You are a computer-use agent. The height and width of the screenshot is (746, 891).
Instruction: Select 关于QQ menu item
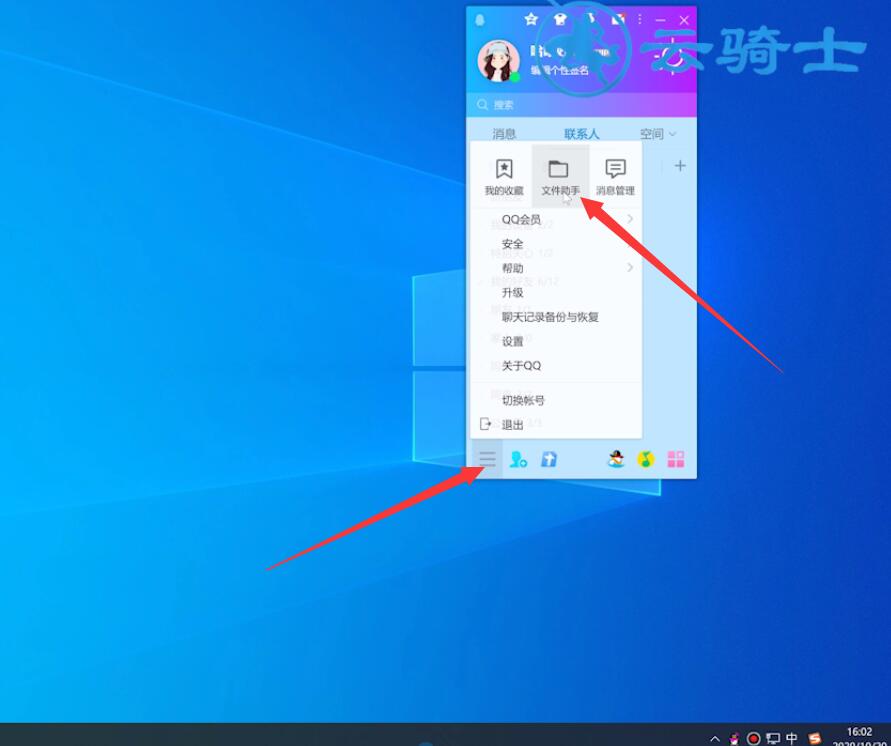pyautogui.click(x=556, y=366)
